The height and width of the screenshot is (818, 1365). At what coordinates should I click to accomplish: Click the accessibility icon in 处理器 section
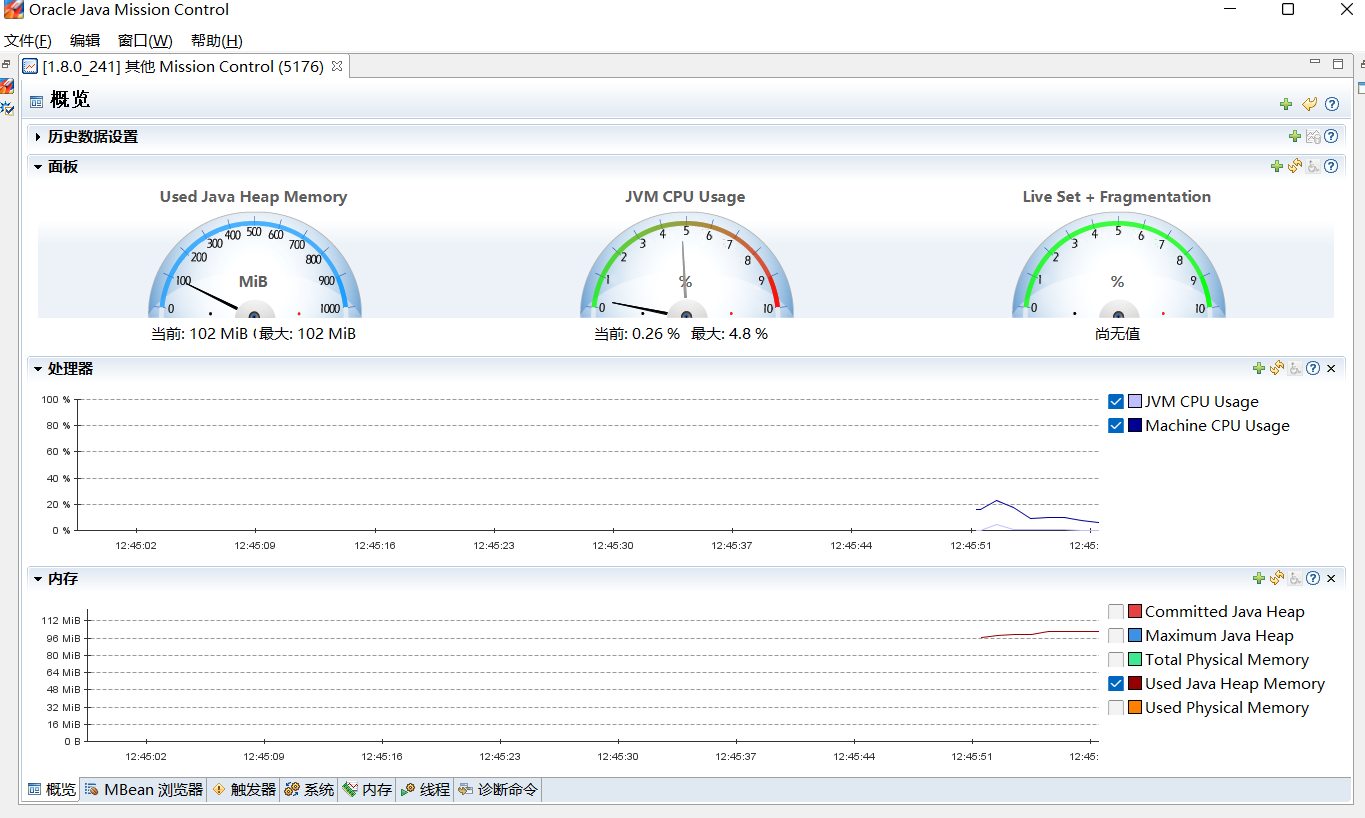(1295, 369)
